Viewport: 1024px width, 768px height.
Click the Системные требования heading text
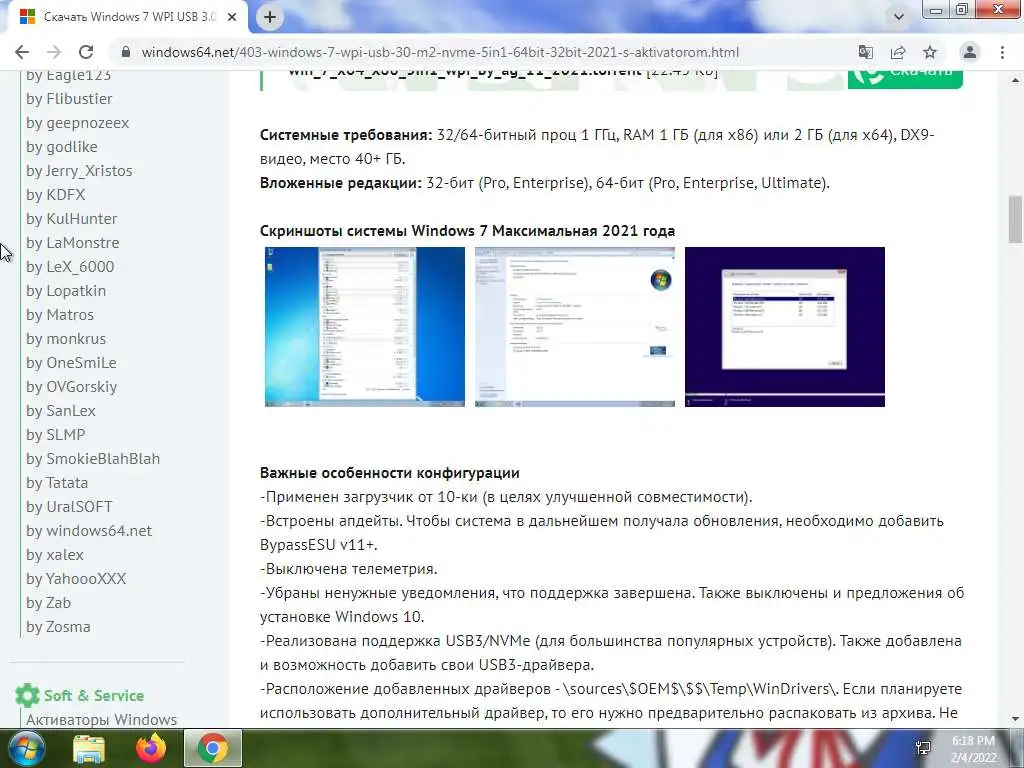345,135
